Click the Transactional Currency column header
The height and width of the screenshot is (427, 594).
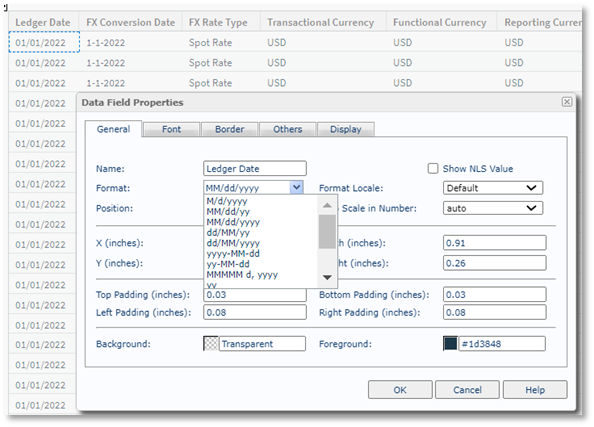point(320,22)
